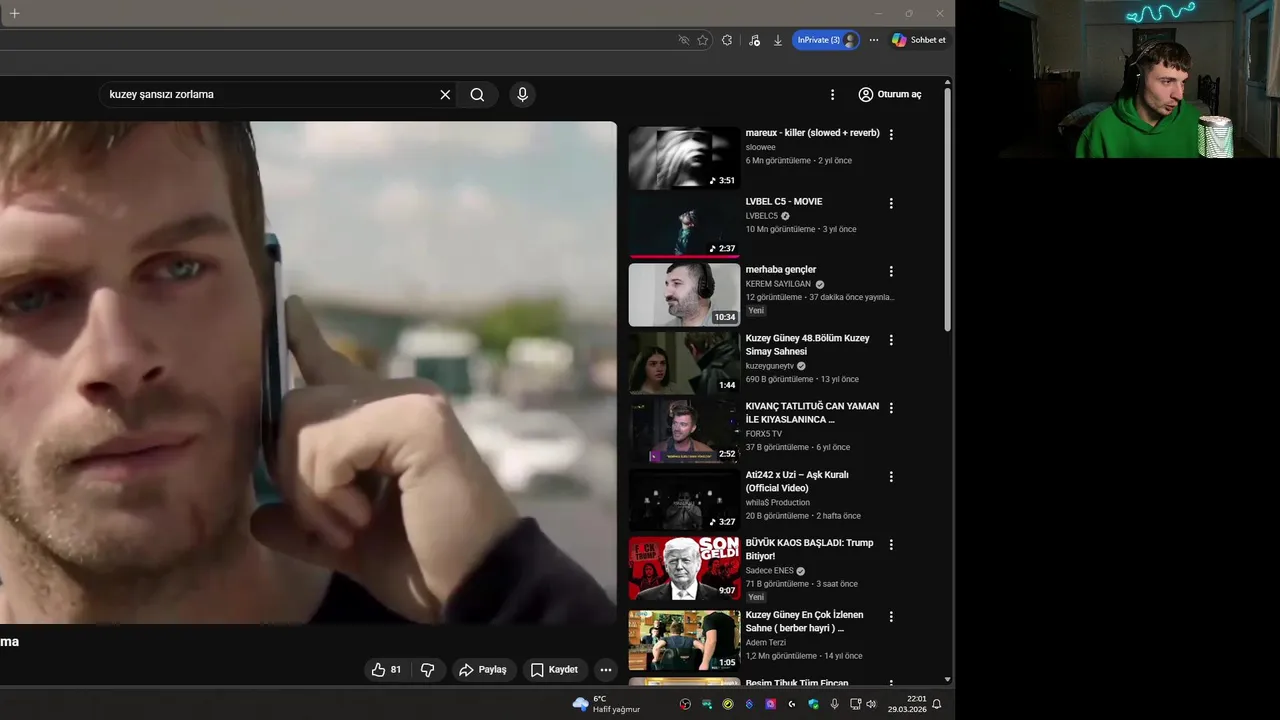Image resolution: width=1280 pixels, height=720 pixels.
Task: Open network status tray icon
Action: 855,704
